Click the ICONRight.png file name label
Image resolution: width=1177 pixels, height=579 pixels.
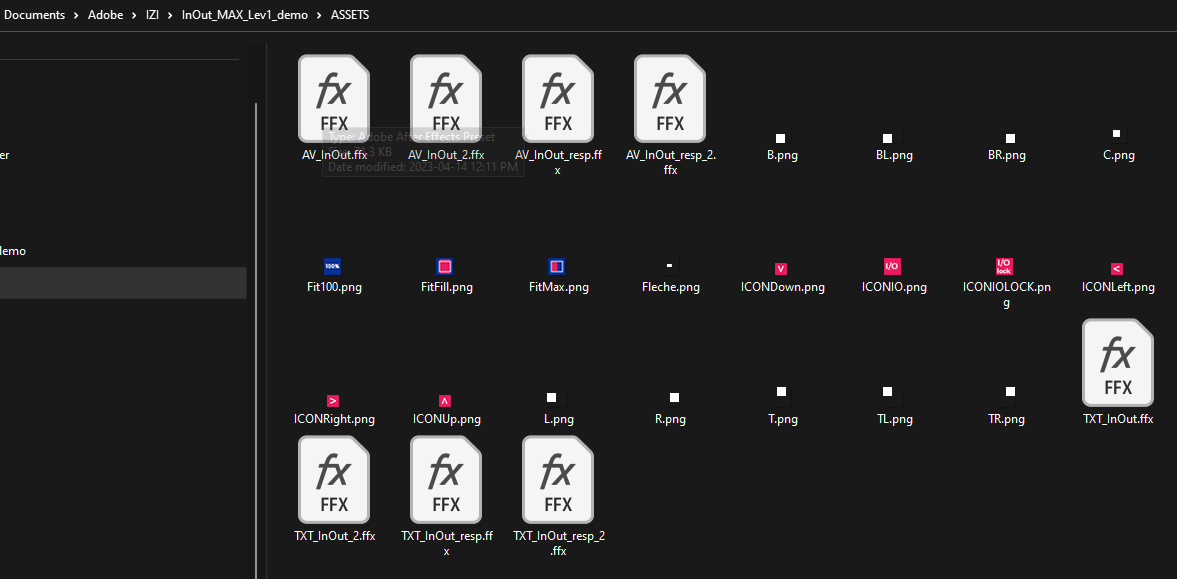tap(334, 419)
